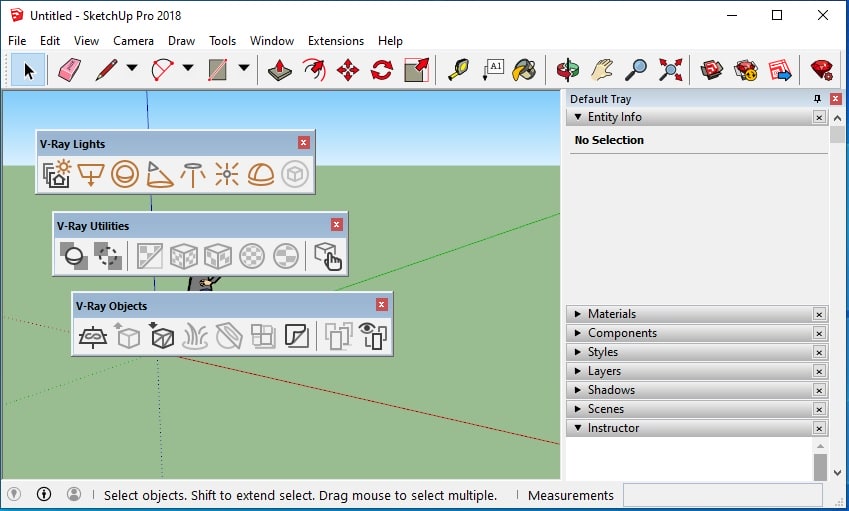Open Line tool dropdown arrow
This screenshot has height=511, width=849.
(132, 68)
